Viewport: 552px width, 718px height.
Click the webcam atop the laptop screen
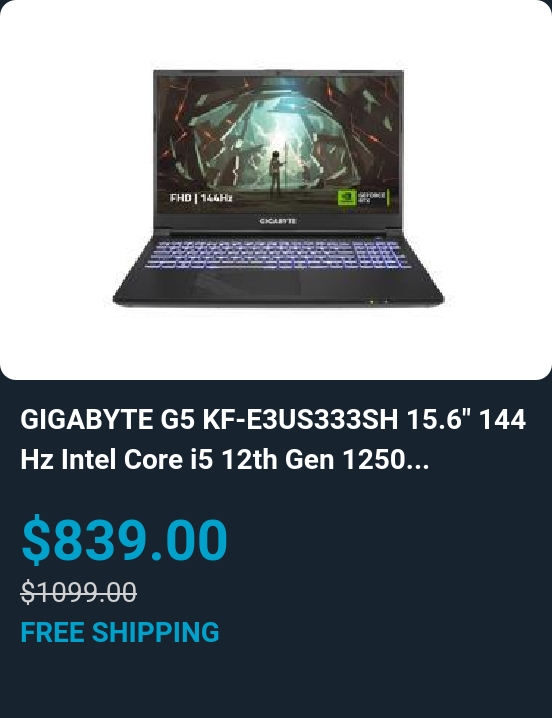(x=278, y=72)
